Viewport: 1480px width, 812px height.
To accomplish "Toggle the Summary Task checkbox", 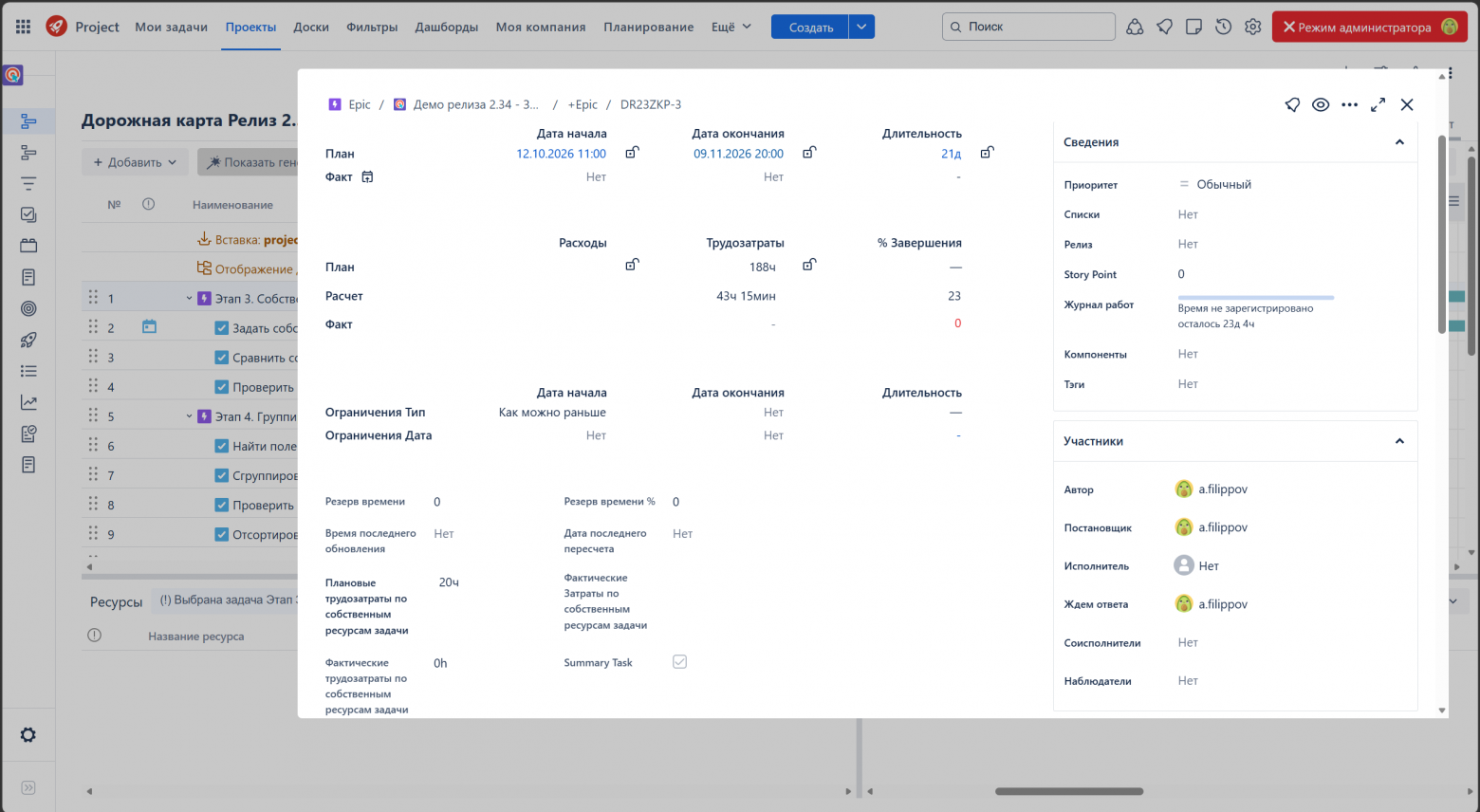I will (679, 662).
